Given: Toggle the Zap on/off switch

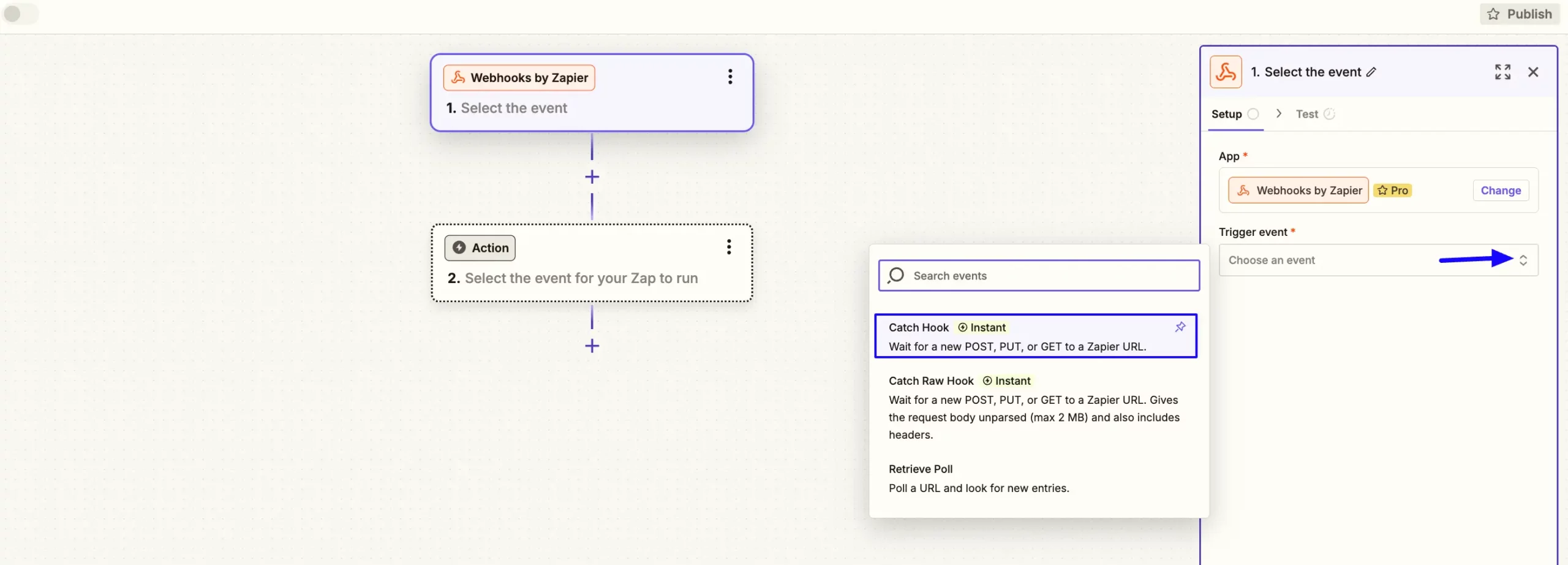Looking at the screenshot, I should point(20,13).
